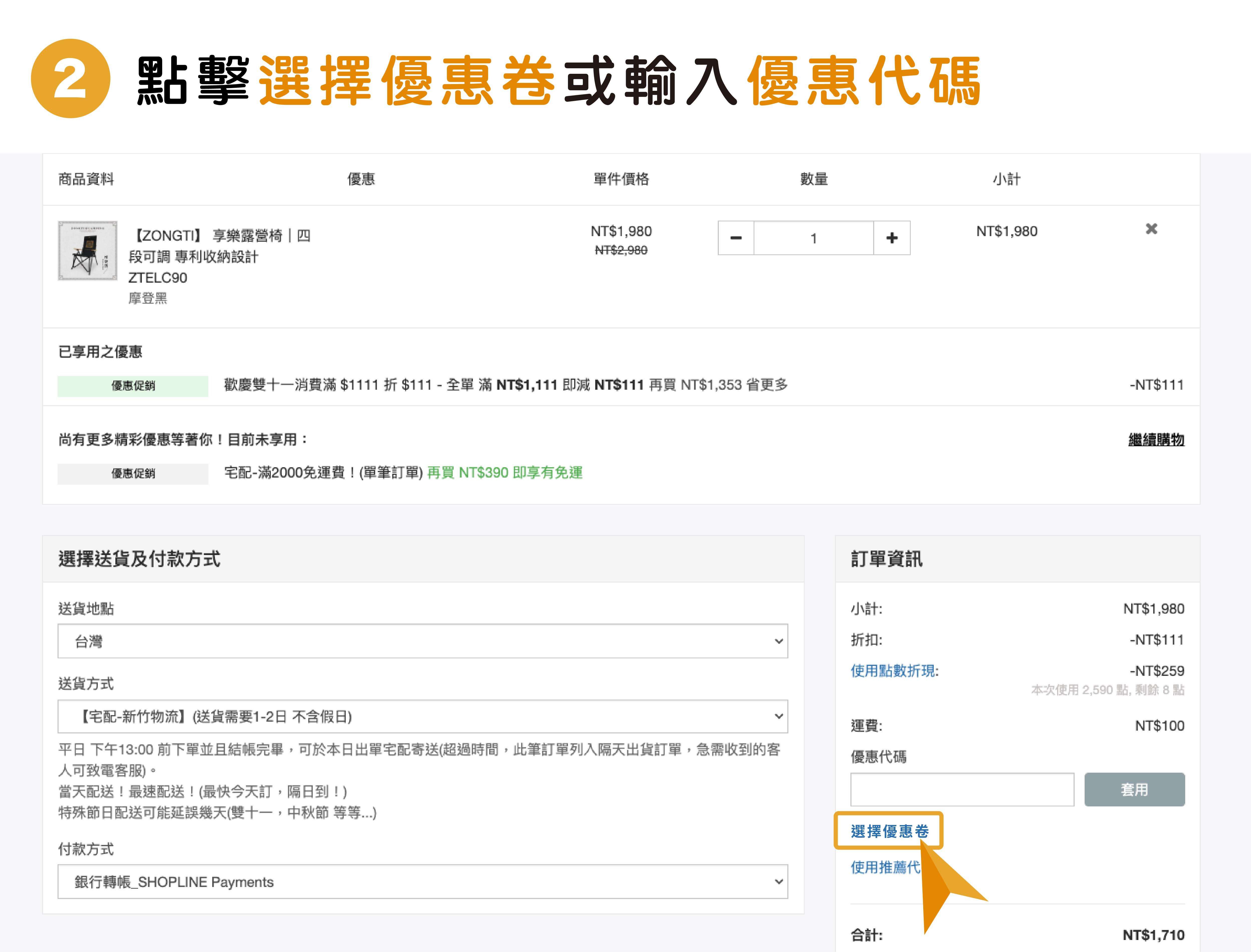Click the quantity input field showing 1
Viewport: 1251px width, 952px height.
click(813, 238)
